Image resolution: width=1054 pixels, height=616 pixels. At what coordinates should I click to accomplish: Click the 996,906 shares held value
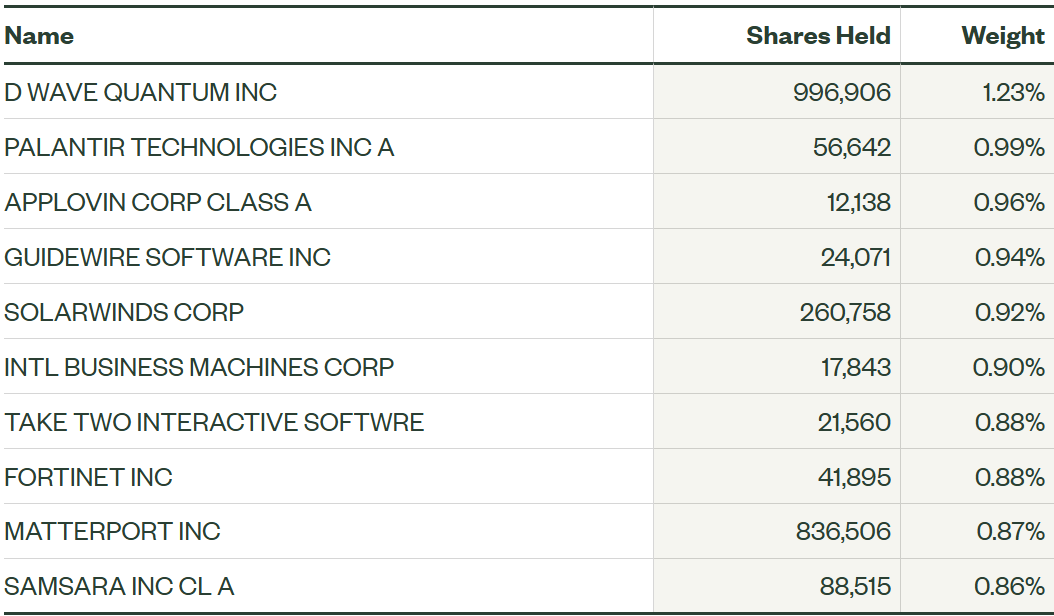842,92
